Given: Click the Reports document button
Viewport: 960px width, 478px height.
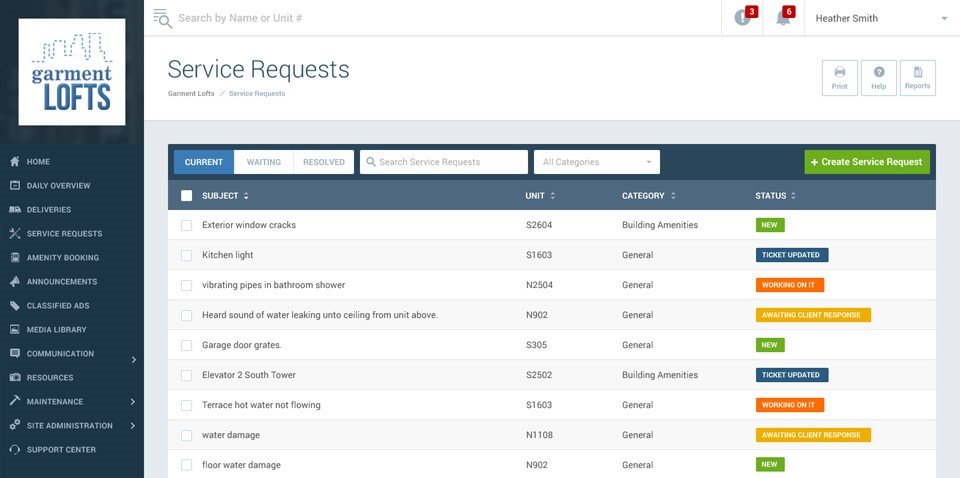Looking at the screenshot, I should [918, 78].
